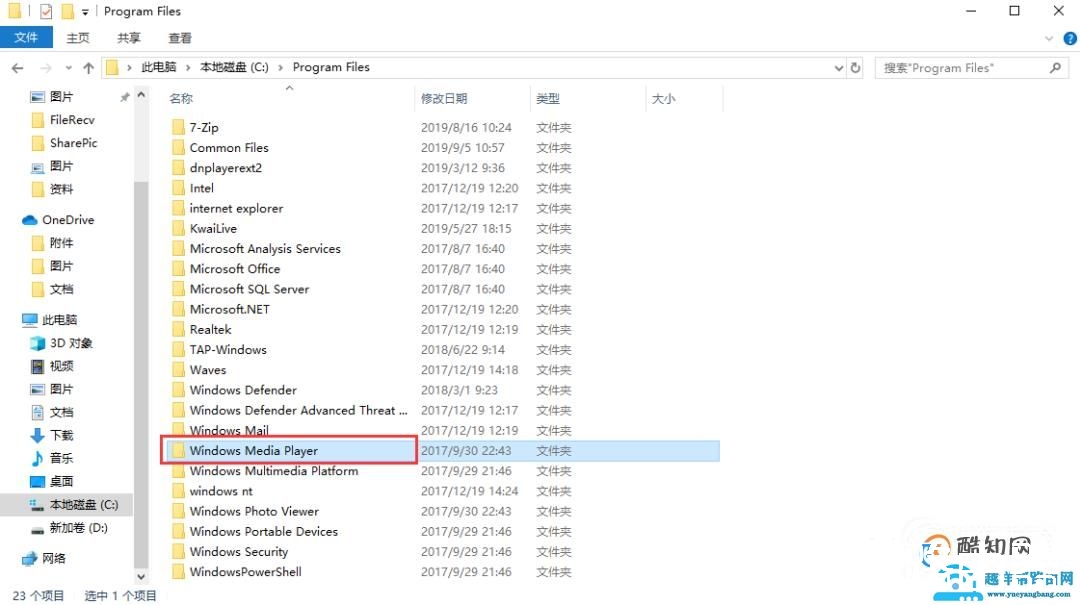
Task: Select the Realtek folder icon
Action: 178,329
